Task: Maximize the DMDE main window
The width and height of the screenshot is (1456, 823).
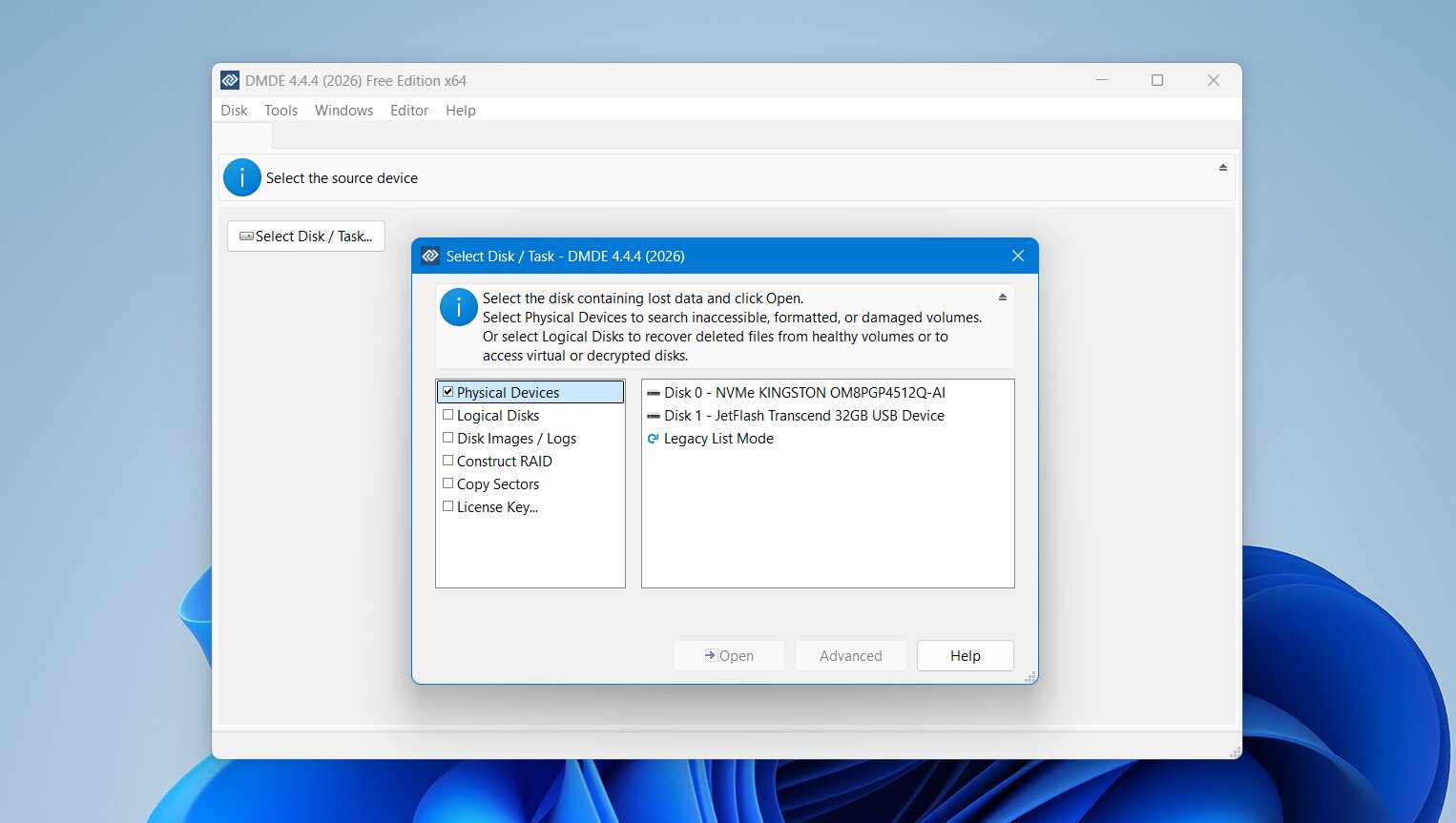Action: (x=1157, y=80)
